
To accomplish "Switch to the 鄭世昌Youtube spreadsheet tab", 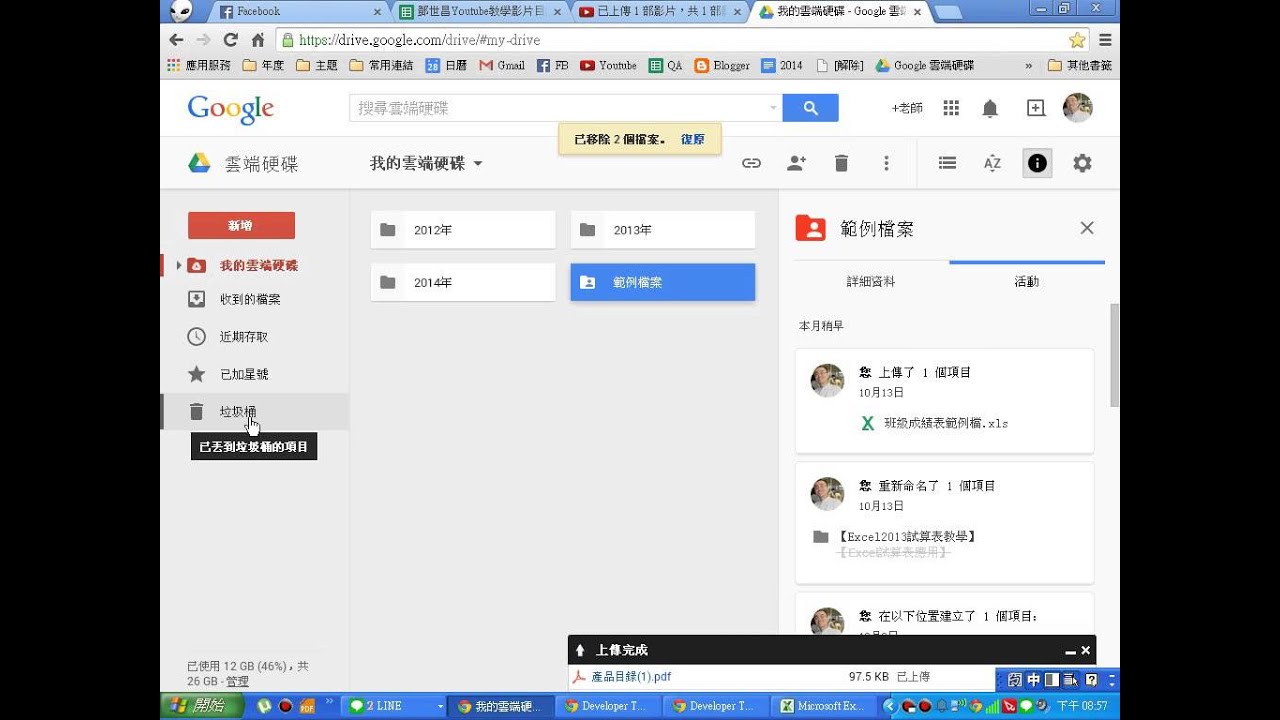I will coord(482,12).
